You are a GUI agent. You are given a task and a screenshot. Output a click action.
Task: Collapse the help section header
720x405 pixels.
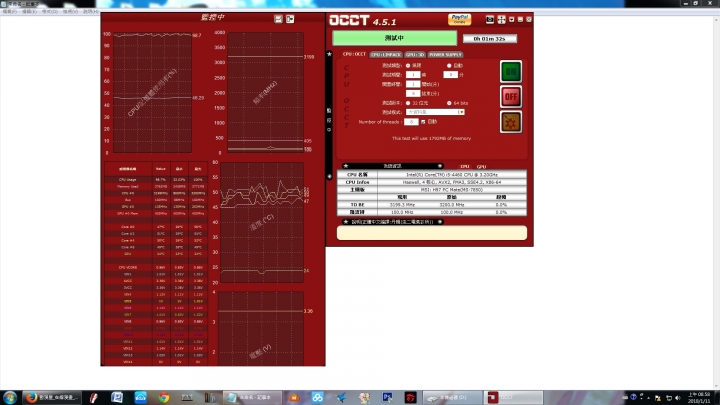point(439,222)
